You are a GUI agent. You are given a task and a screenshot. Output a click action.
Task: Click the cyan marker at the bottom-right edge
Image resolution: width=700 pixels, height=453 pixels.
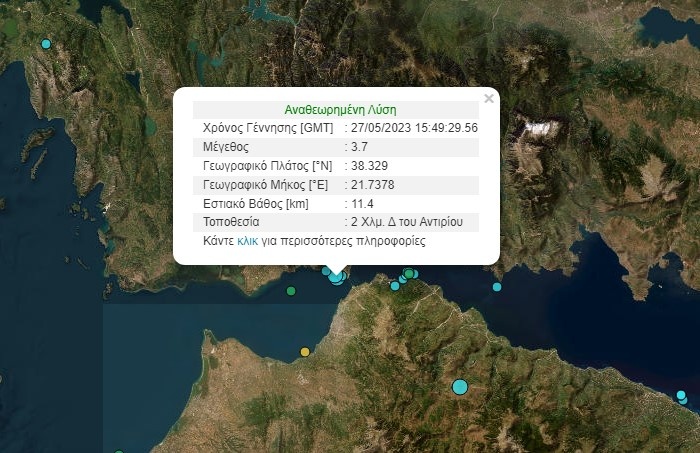point(683,399)
